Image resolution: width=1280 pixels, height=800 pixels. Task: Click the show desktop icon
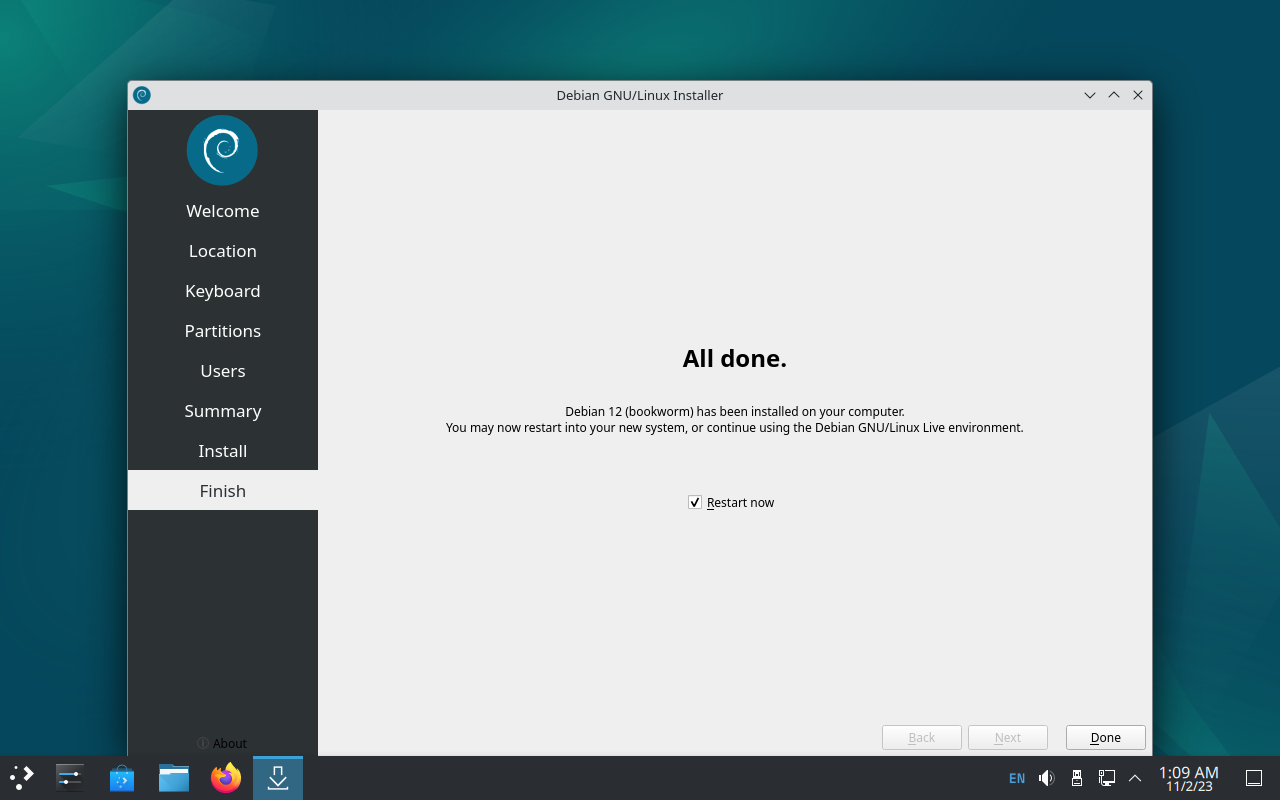coord(1253,778)
